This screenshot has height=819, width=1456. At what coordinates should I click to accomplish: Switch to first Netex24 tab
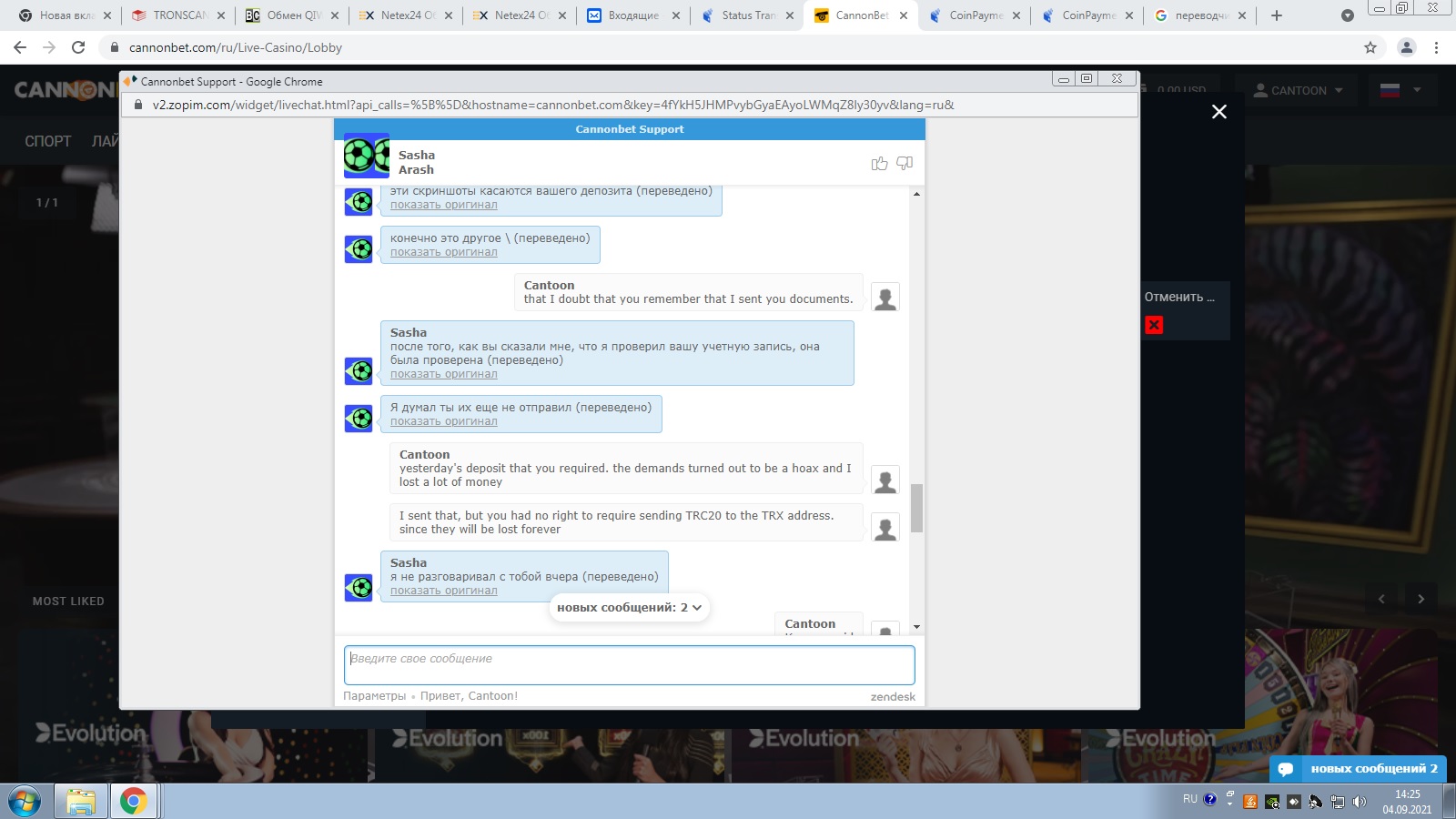click(406, 15)
